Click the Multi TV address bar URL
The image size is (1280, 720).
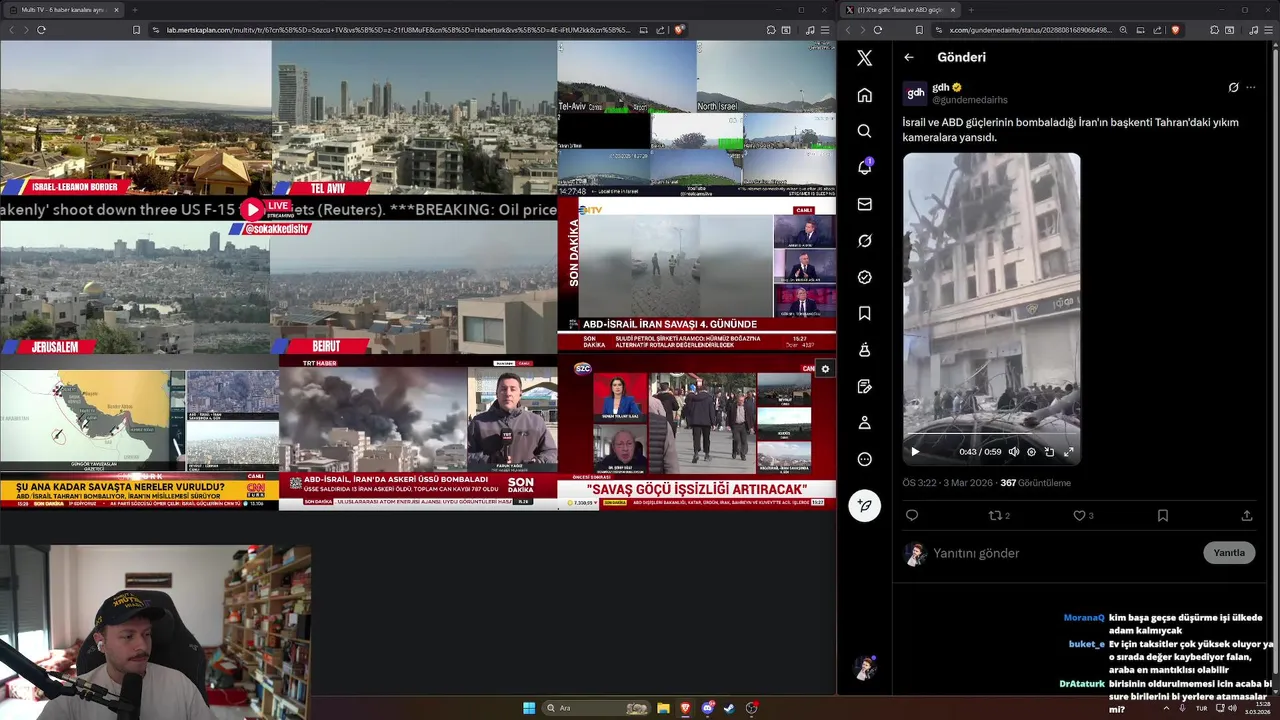pos(398,30)
